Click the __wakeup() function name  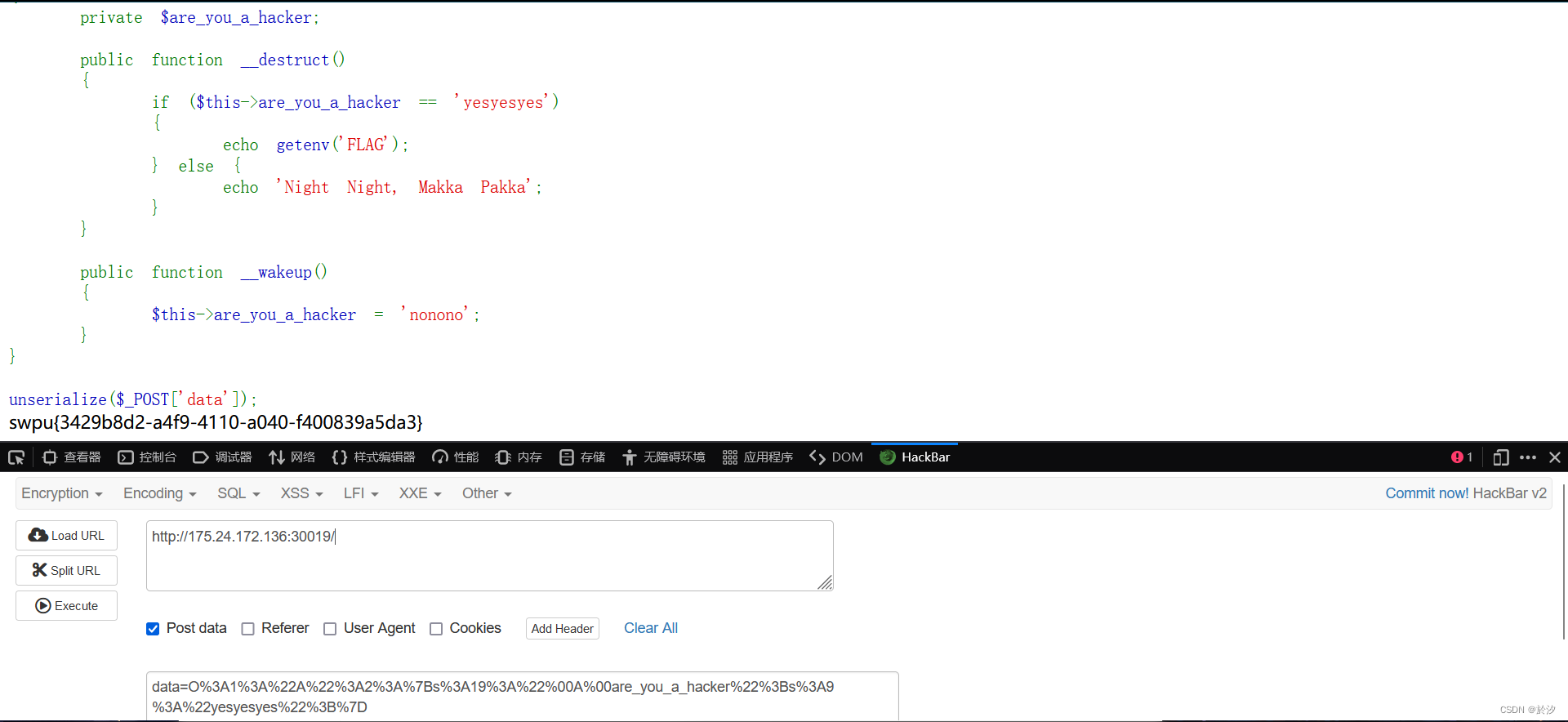(284, 272)
